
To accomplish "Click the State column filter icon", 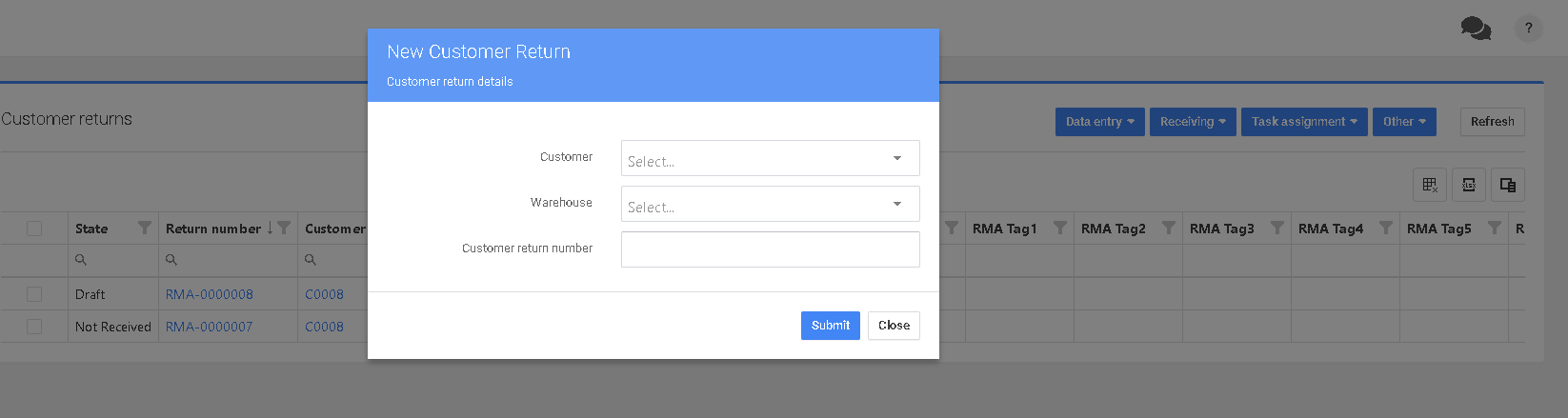I will 145,229.
